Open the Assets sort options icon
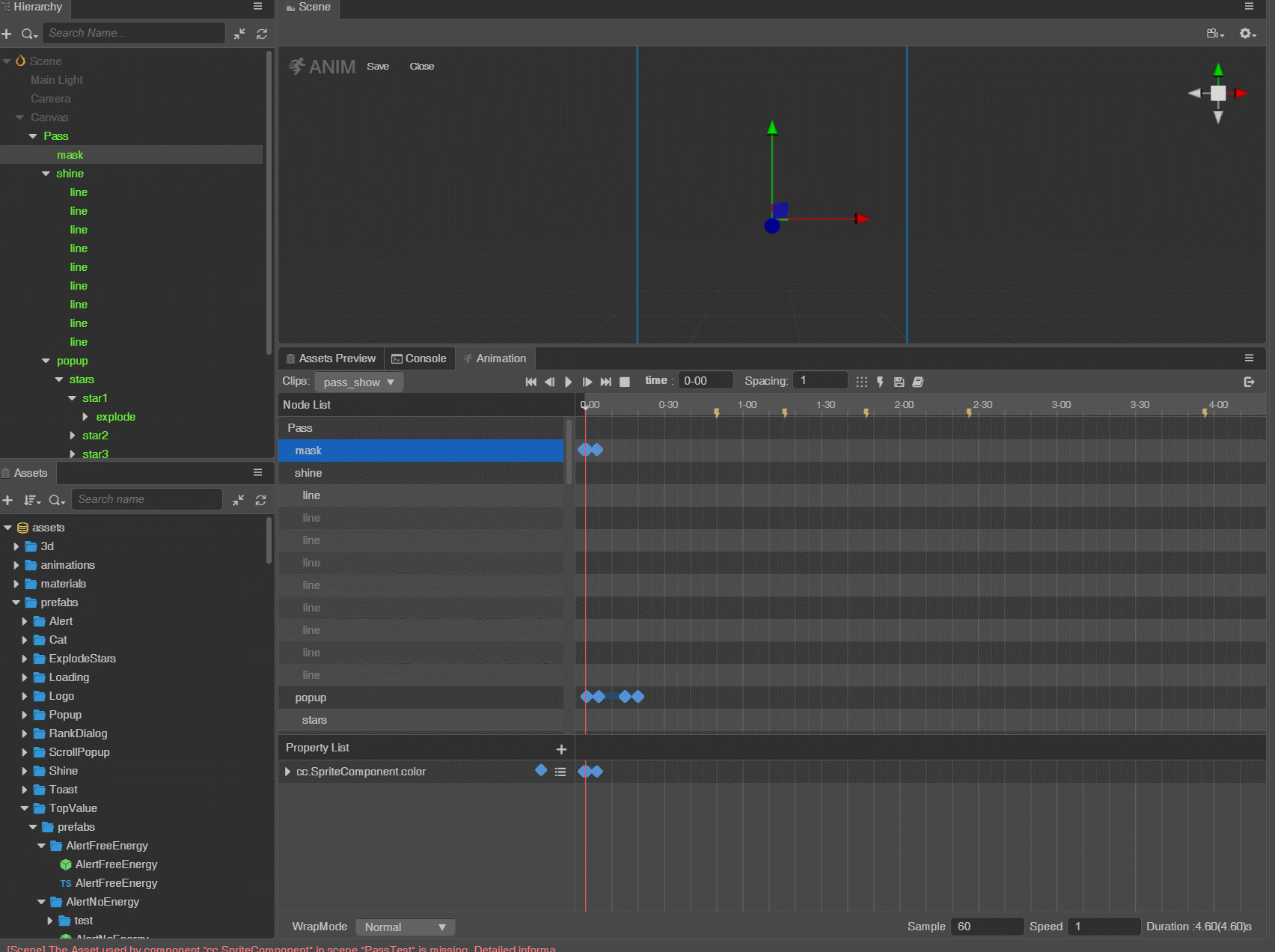 click(31, 500)
